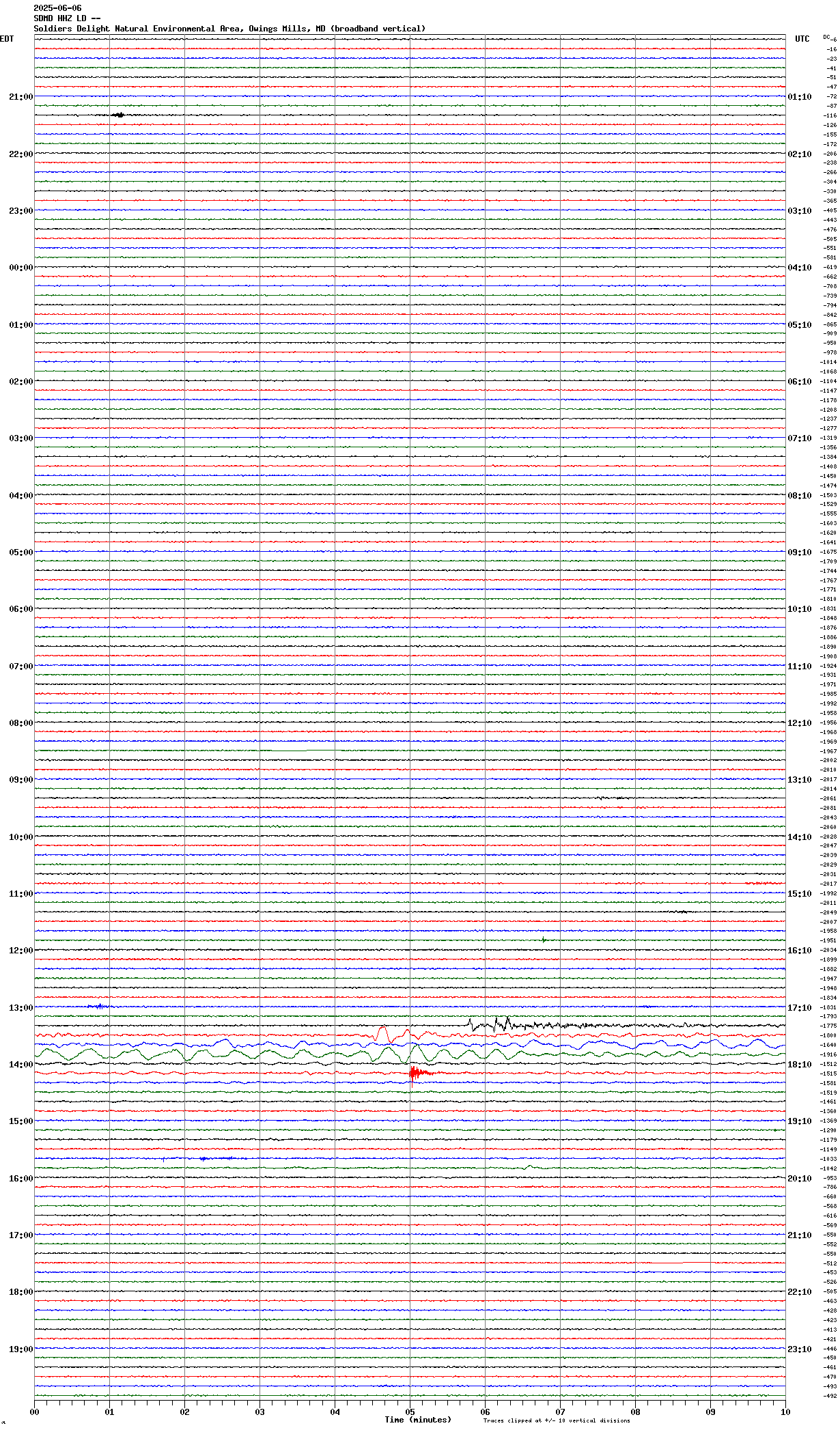Click the Soldiers Delight Natural Environmental Area title

click(x=229, y=29)
